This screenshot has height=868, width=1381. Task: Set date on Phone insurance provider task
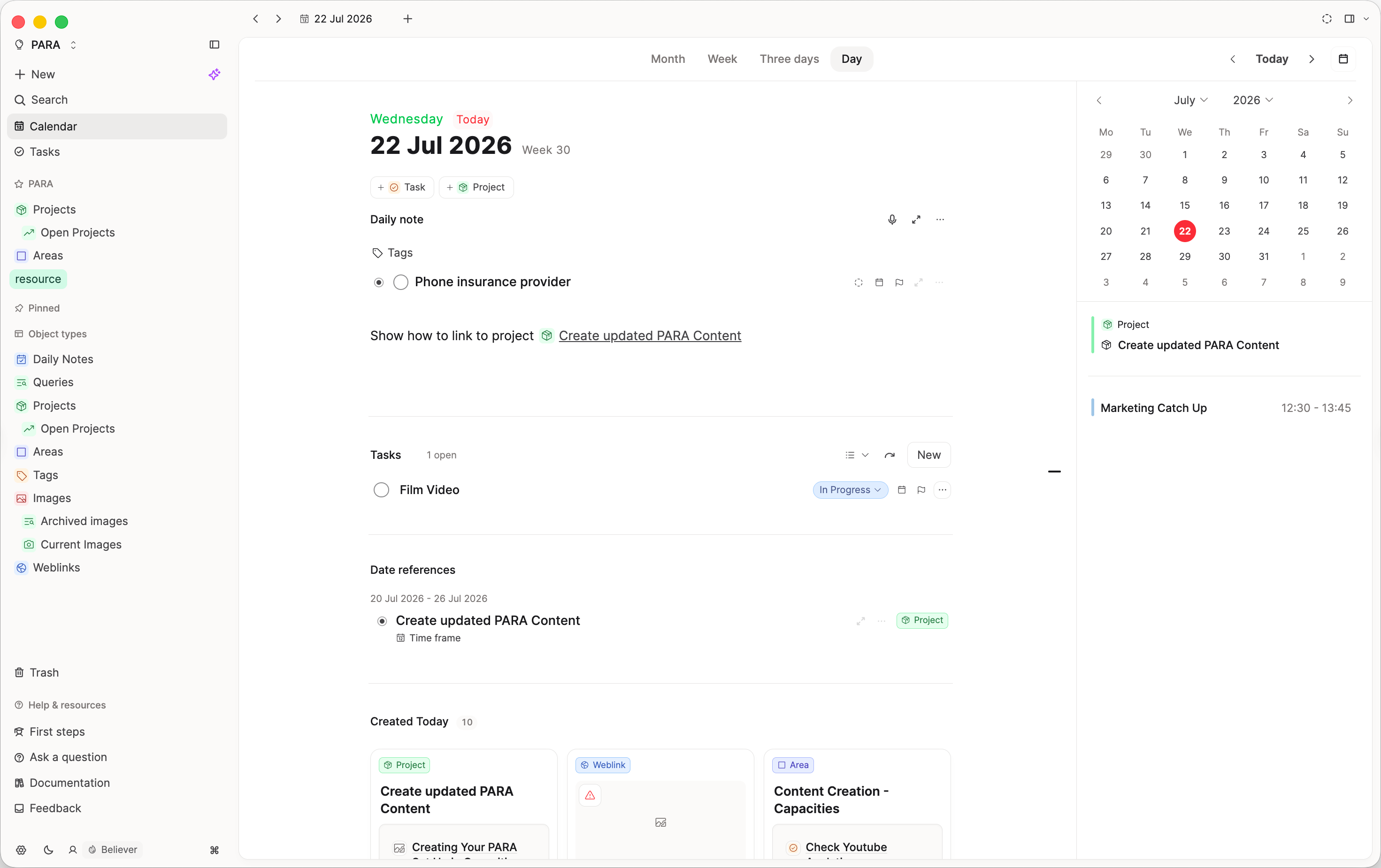879,282
